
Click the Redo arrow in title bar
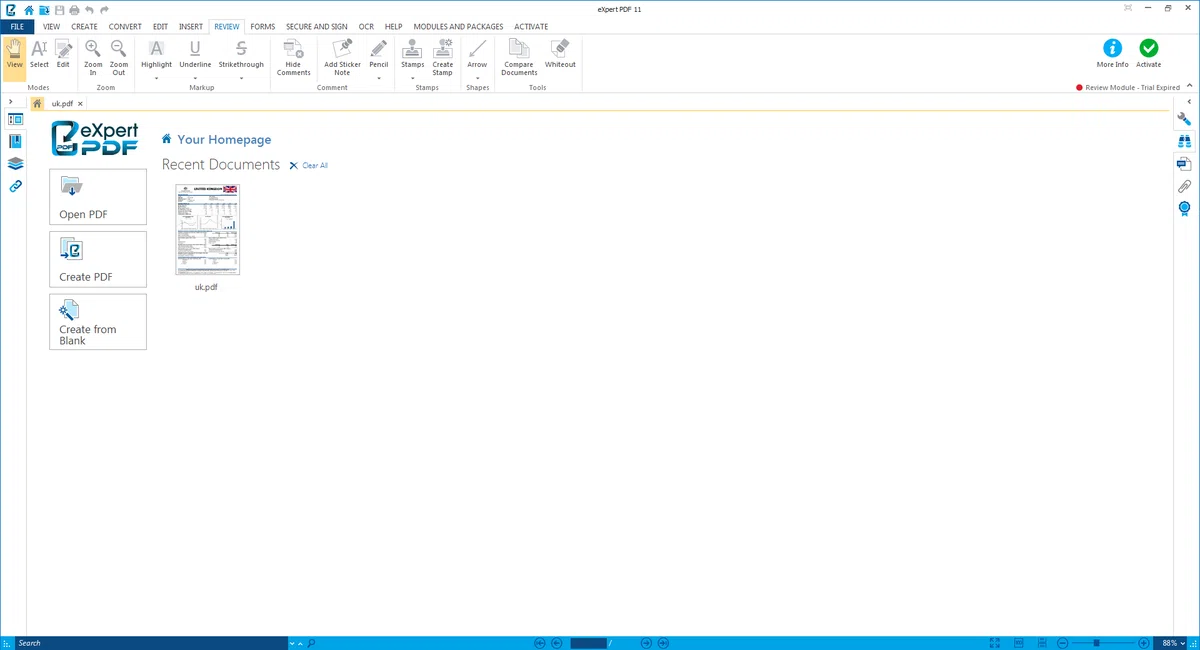pos(104,9)
